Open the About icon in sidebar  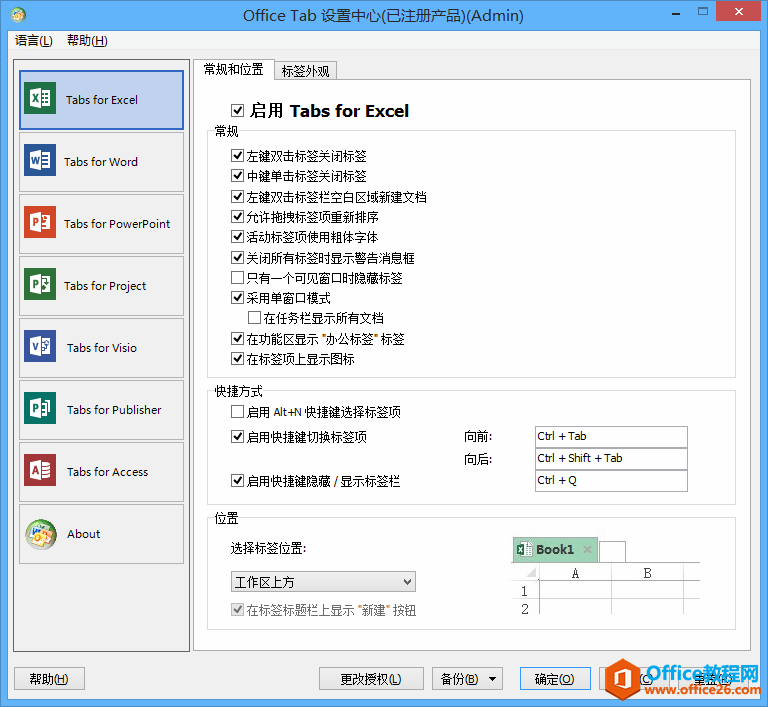pyautogui.click(x=41, y=535)
